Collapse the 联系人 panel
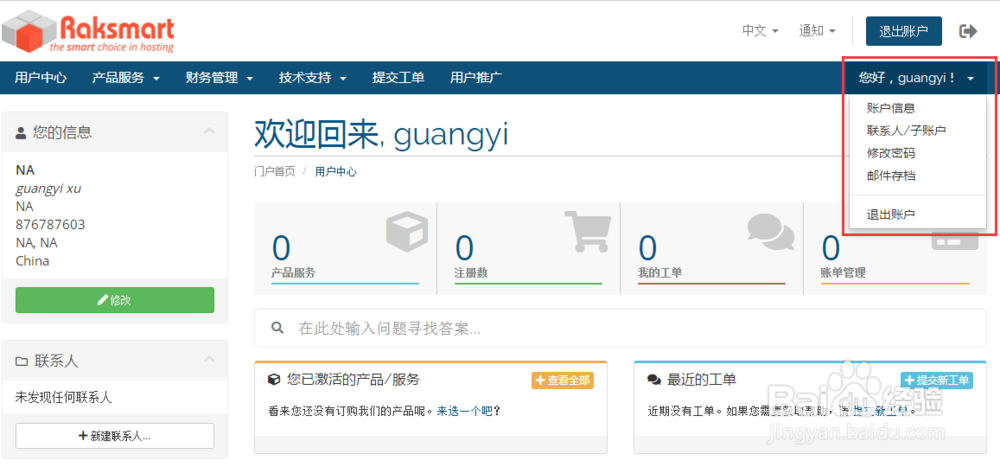 pyautogui.click(x=209, y=359)
